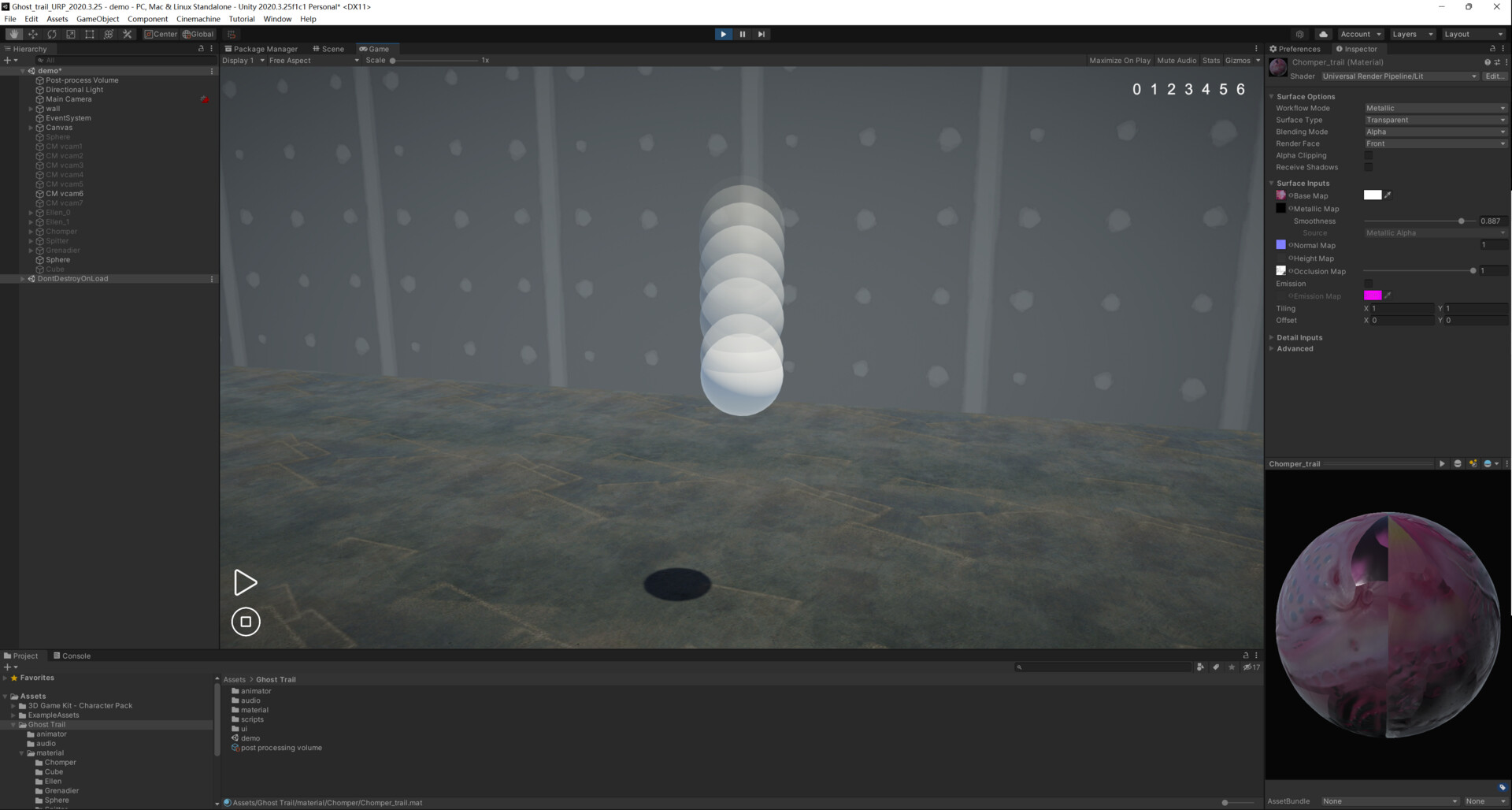Toggle Center pivot mode in the toolbar
The height and width of the screenshot is (810, 1512).
coord(161,34)
